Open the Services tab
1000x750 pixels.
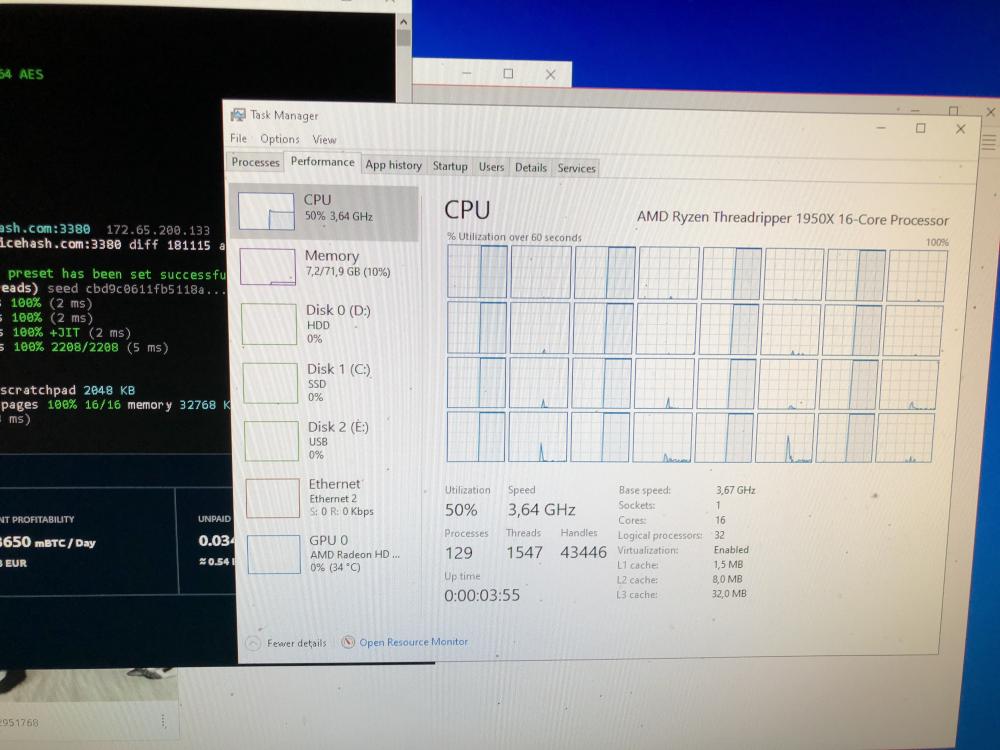click(577, 168)
